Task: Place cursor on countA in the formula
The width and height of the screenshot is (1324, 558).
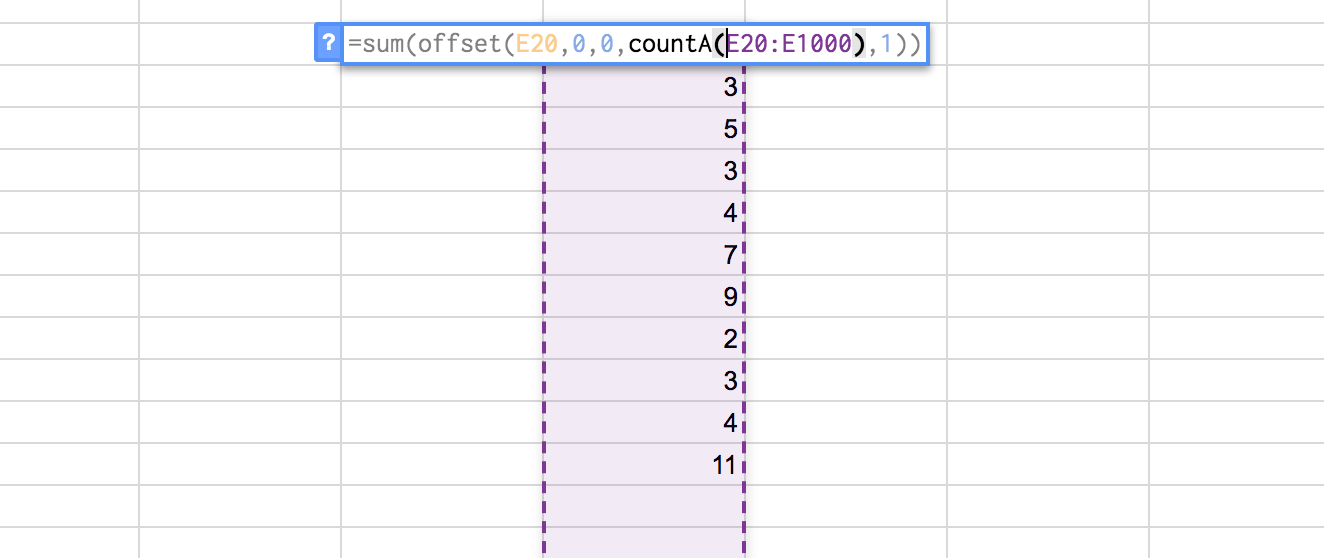Action: [670, 45]
